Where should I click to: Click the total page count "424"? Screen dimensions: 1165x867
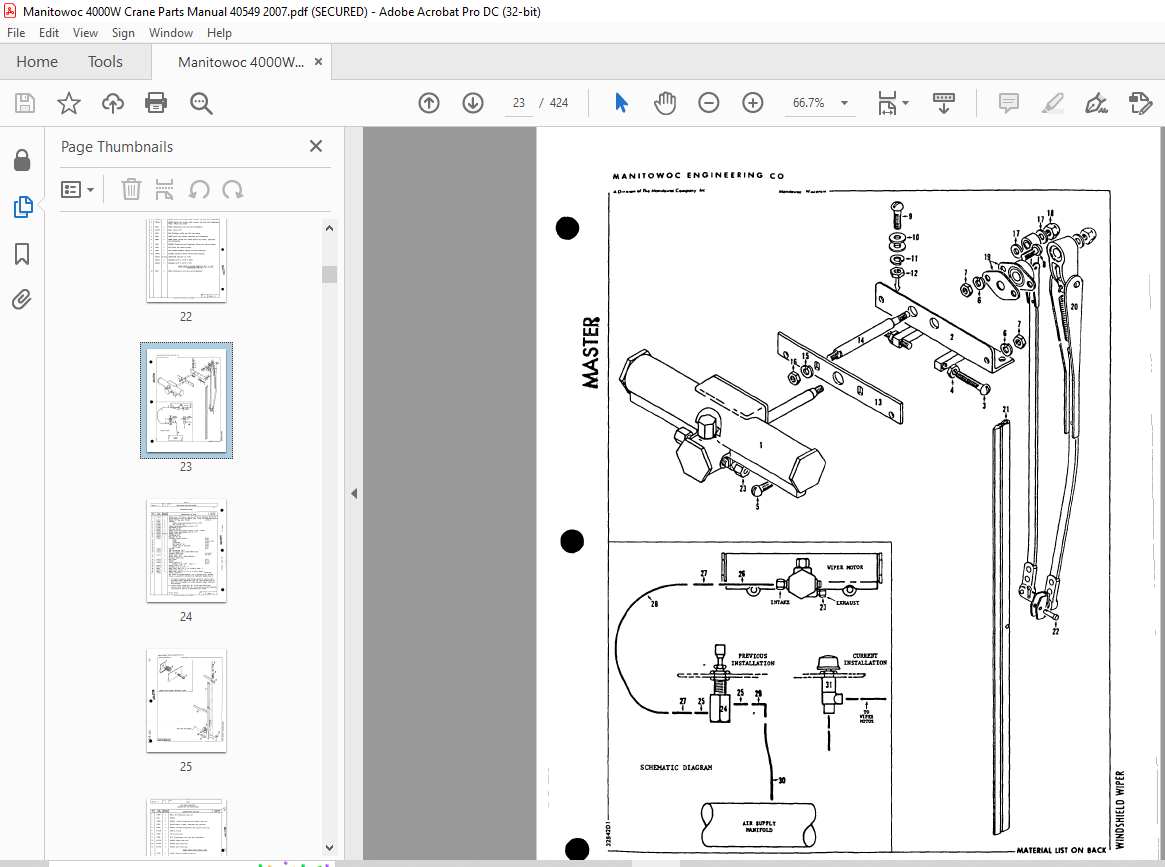click(559, 103)
